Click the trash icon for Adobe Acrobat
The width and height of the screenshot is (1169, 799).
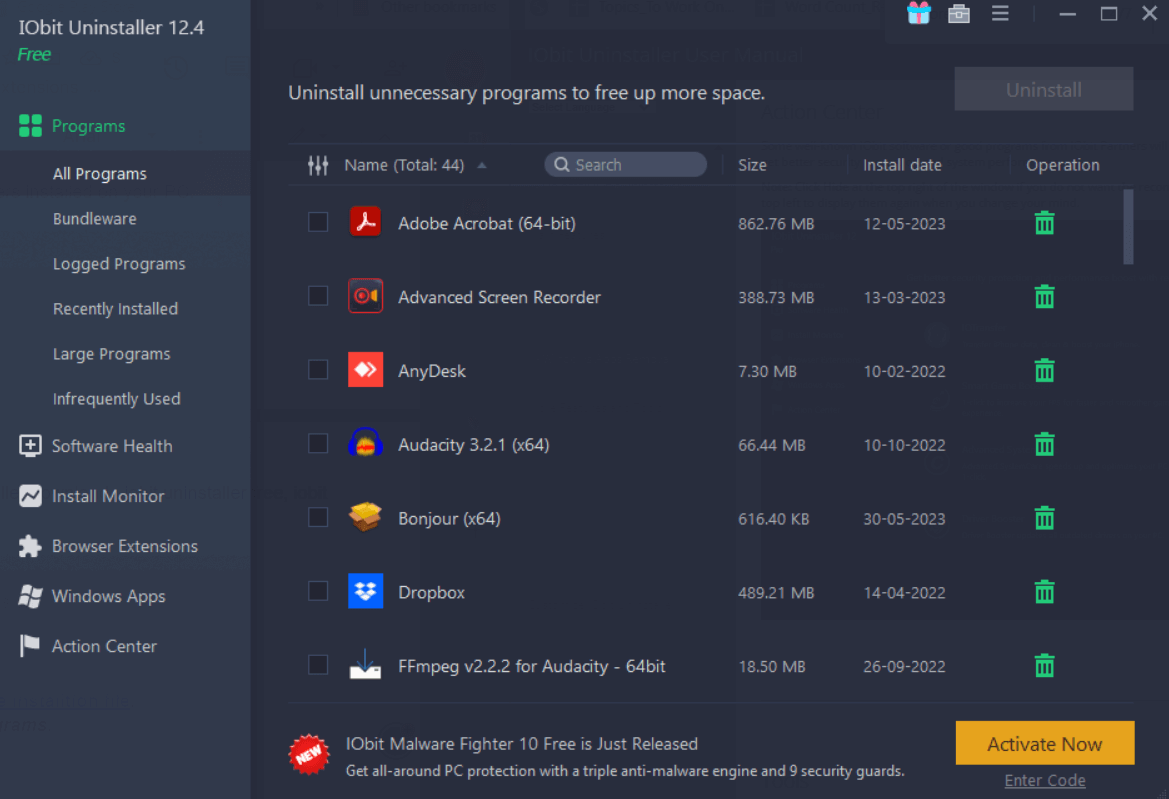pyautogui.click(x=1044, y=223)
